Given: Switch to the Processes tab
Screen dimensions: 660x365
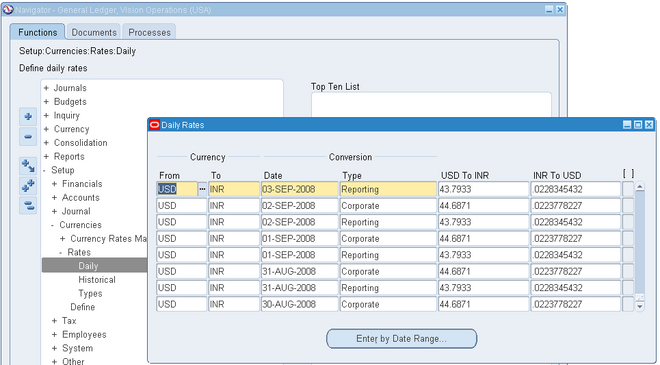Looking at the screenshot, I should (149, 32).
